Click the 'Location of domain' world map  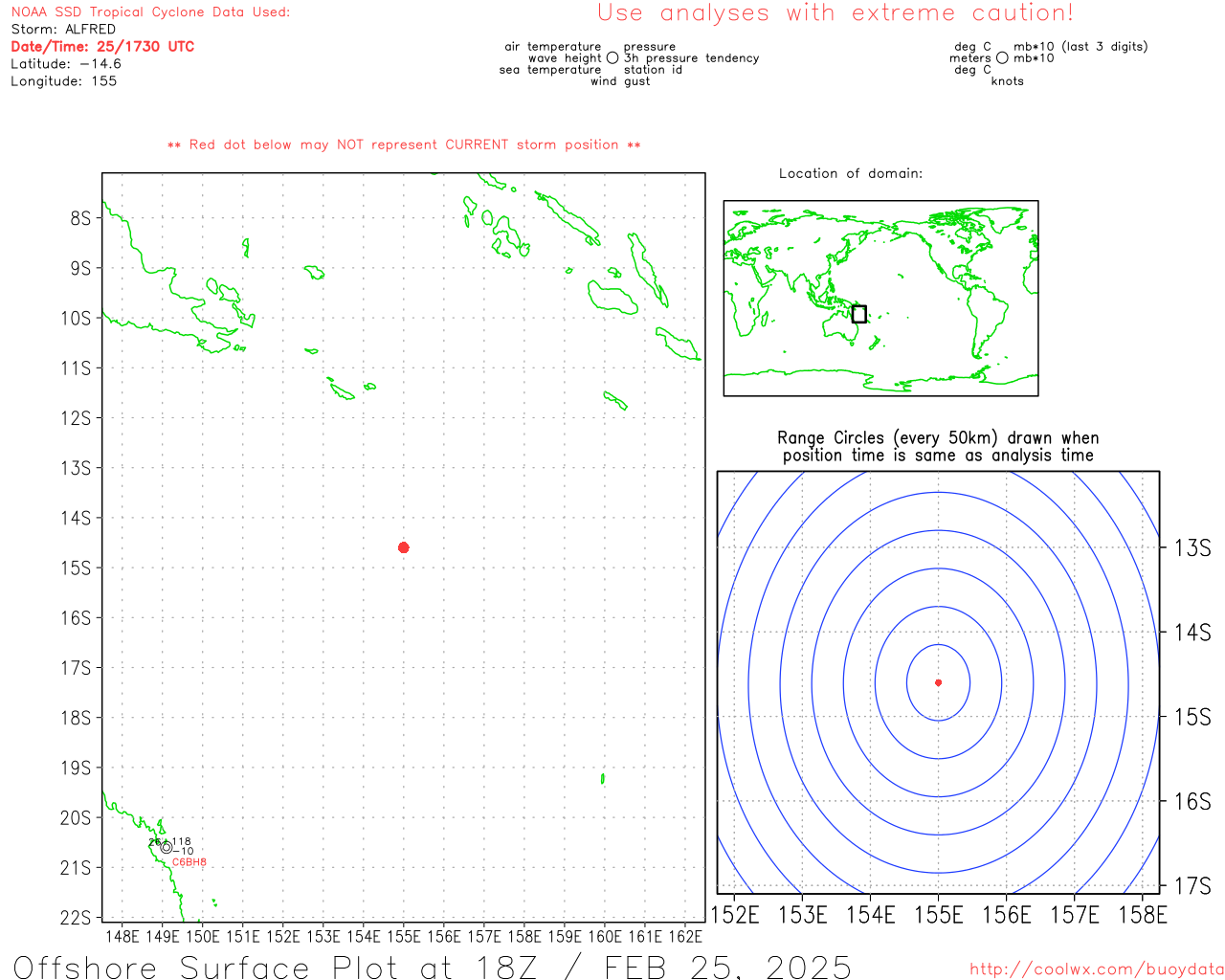[x=880, y=298]
